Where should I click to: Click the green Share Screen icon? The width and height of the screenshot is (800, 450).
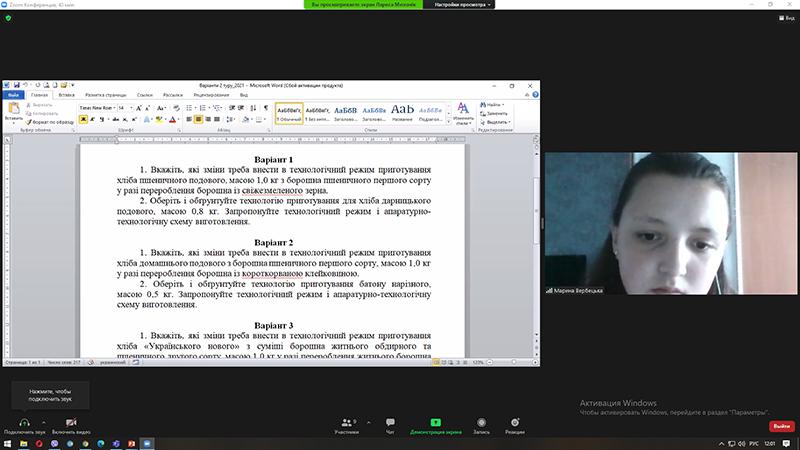[x=435, y=423]
